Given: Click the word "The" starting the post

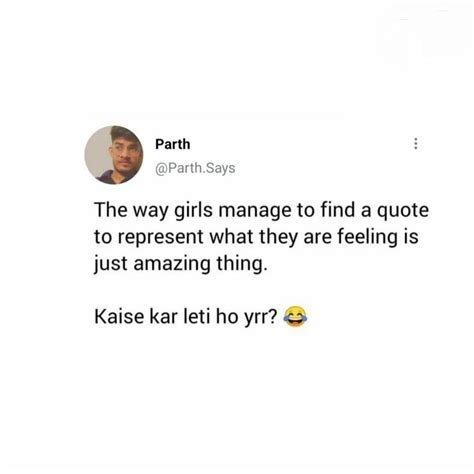Looking at the screenshot, I should [111, 210].
